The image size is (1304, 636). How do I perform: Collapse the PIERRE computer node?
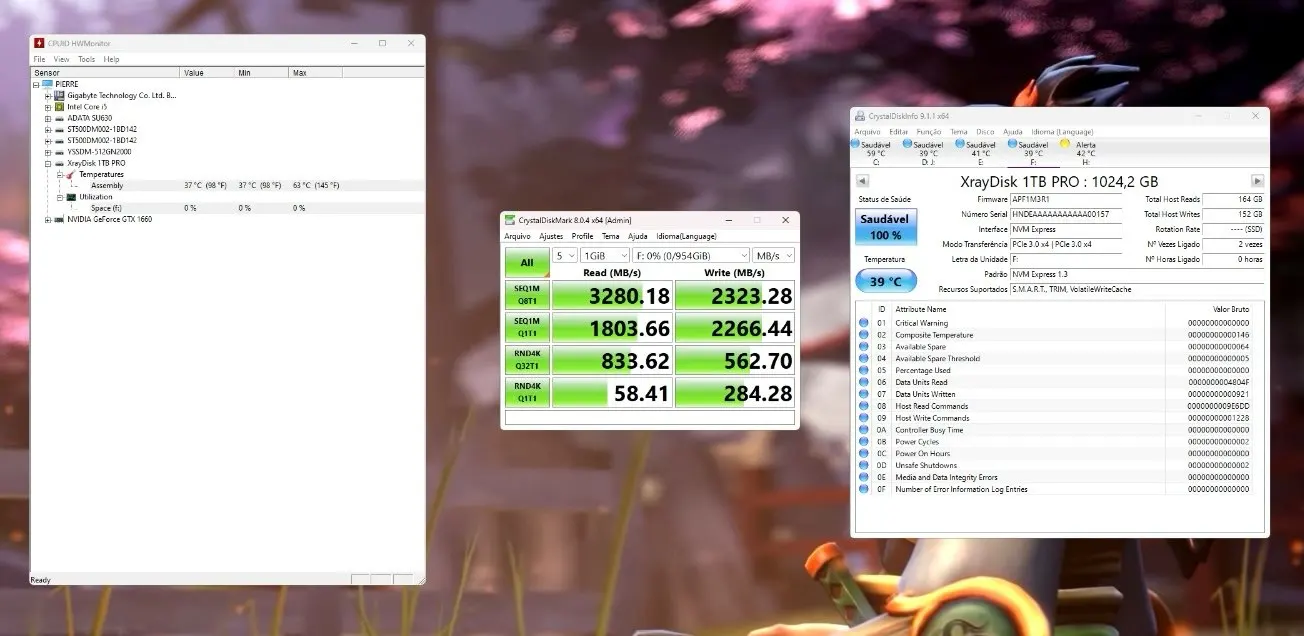coord(36,84)
